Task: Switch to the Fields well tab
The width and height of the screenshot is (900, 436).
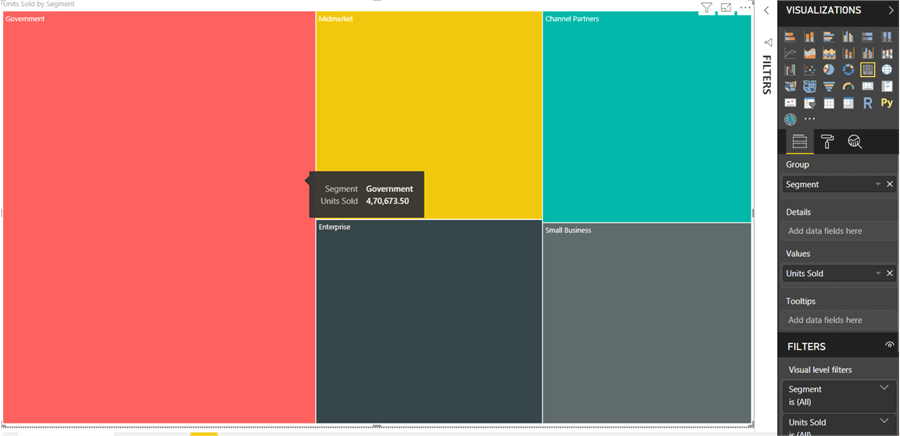Action: (800, 141)
